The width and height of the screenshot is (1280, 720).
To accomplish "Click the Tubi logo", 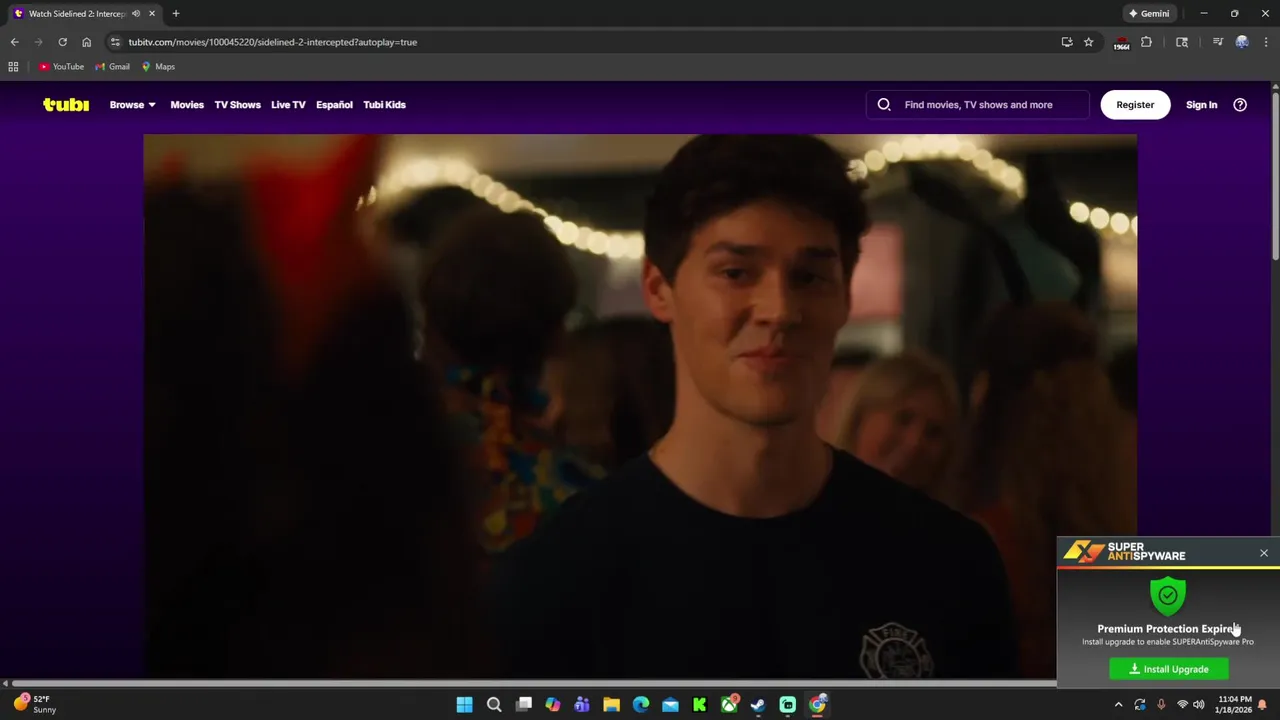I will [66, 104].
